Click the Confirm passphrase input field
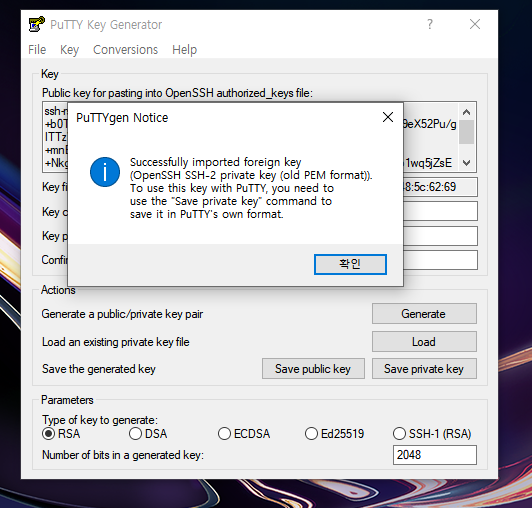 click(x=440, y=260)
